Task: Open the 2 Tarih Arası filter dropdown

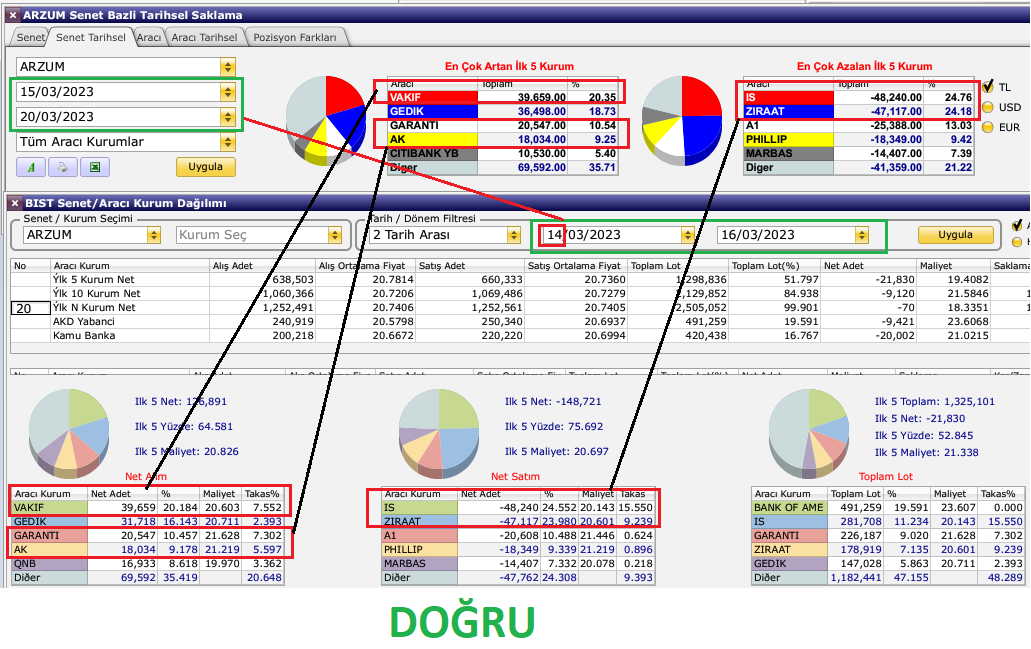Action: 514,235
